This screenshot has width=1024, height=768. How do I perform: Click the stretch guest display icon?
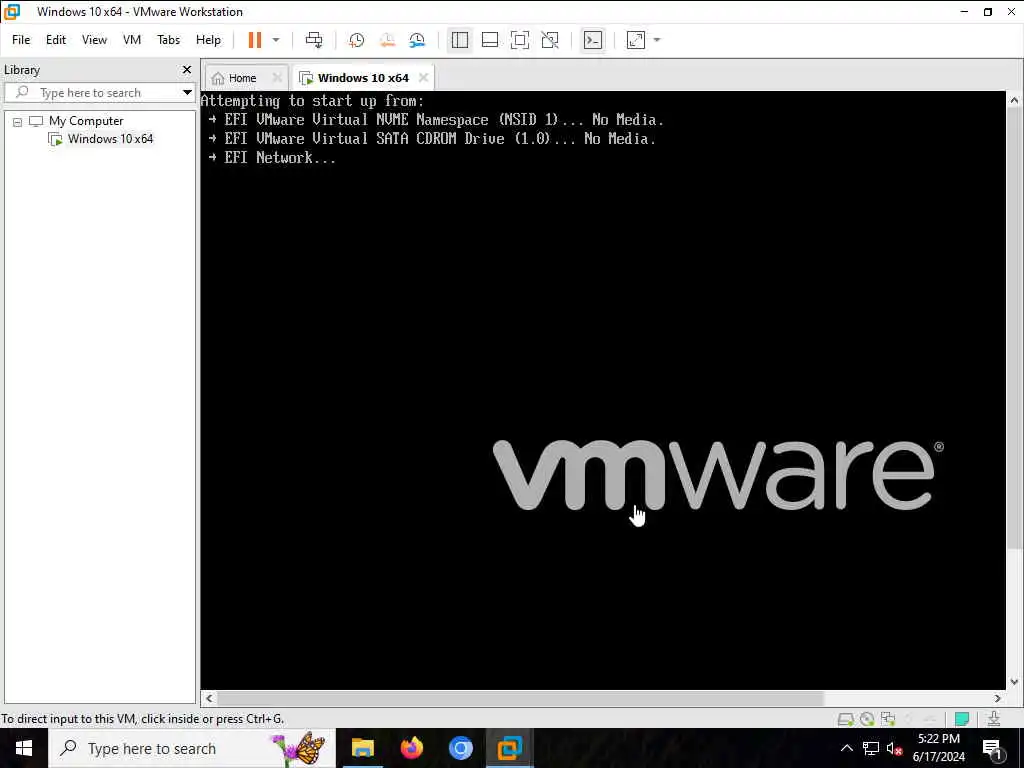(x=635, y=40)
